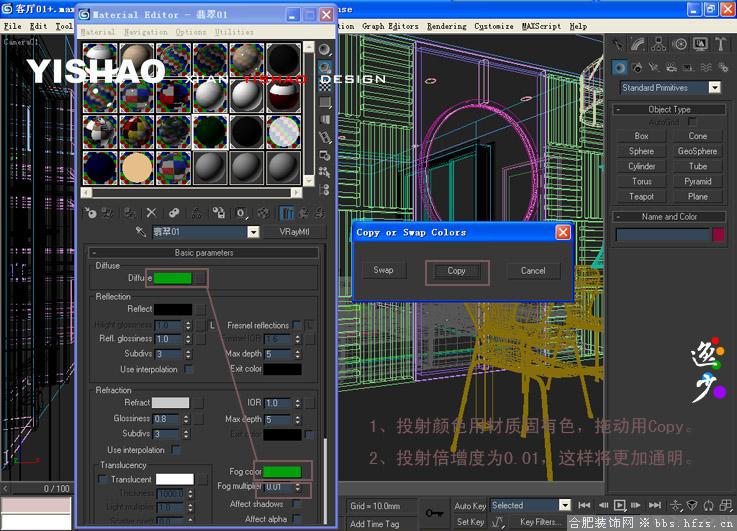The image size is (737, 531).
Task: Click Get Material icon in Material Editor
Action: click(90, 213)
